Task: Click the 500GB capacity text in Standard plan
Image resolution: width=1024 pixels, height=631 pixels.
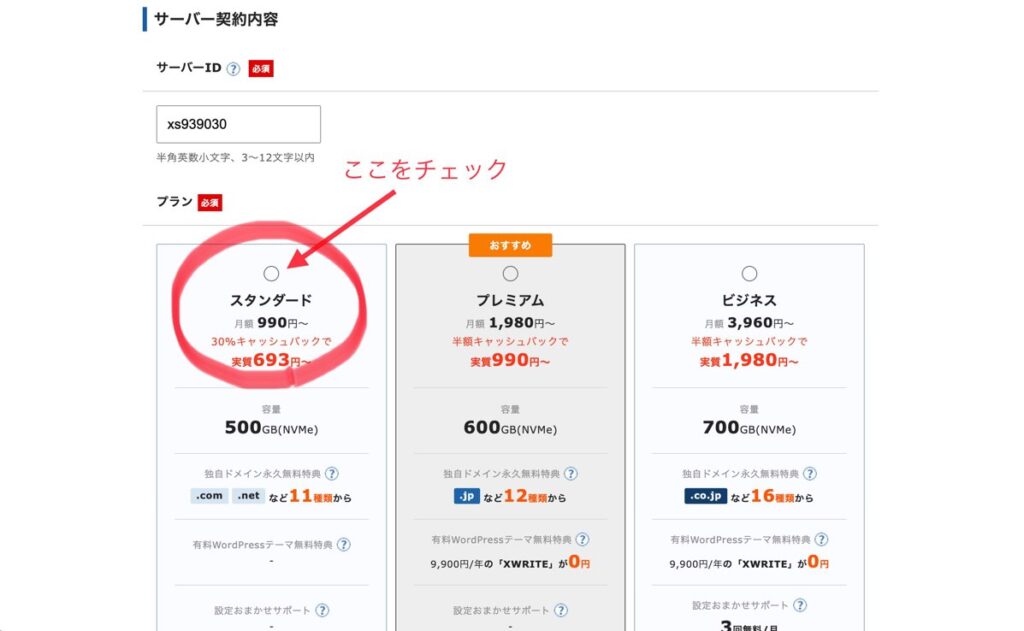Action: pyautogui.click(x=271, y=428)
